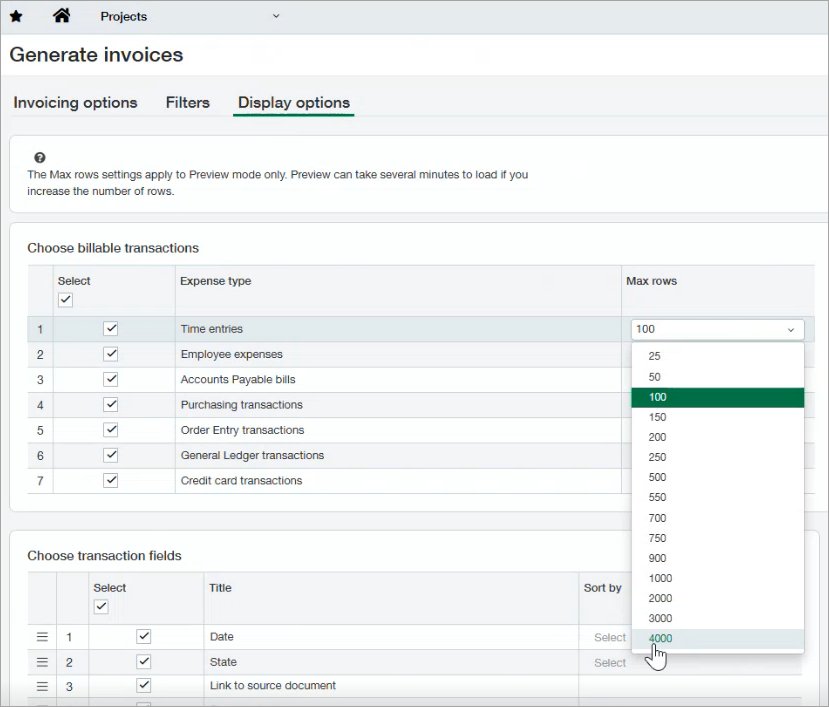Click Select in the State row Sort by column
The height and width of the screenshot is (707, 829).
click(610, 662)
